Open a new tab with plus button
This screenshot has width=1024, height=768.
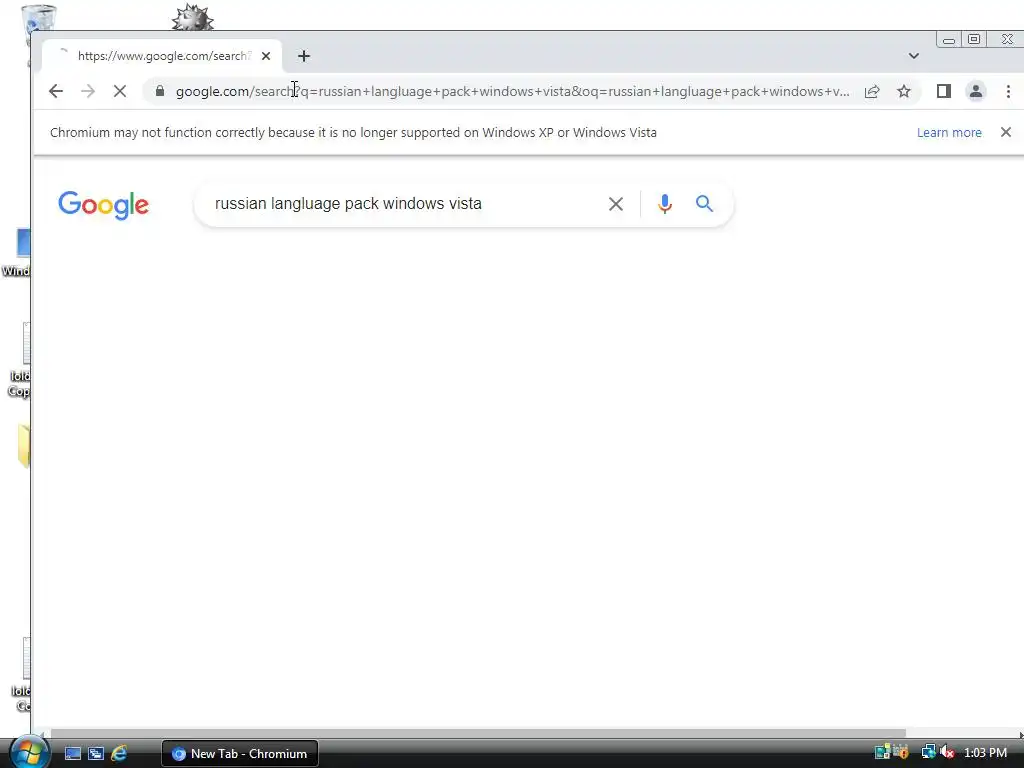tap(304, 56)
